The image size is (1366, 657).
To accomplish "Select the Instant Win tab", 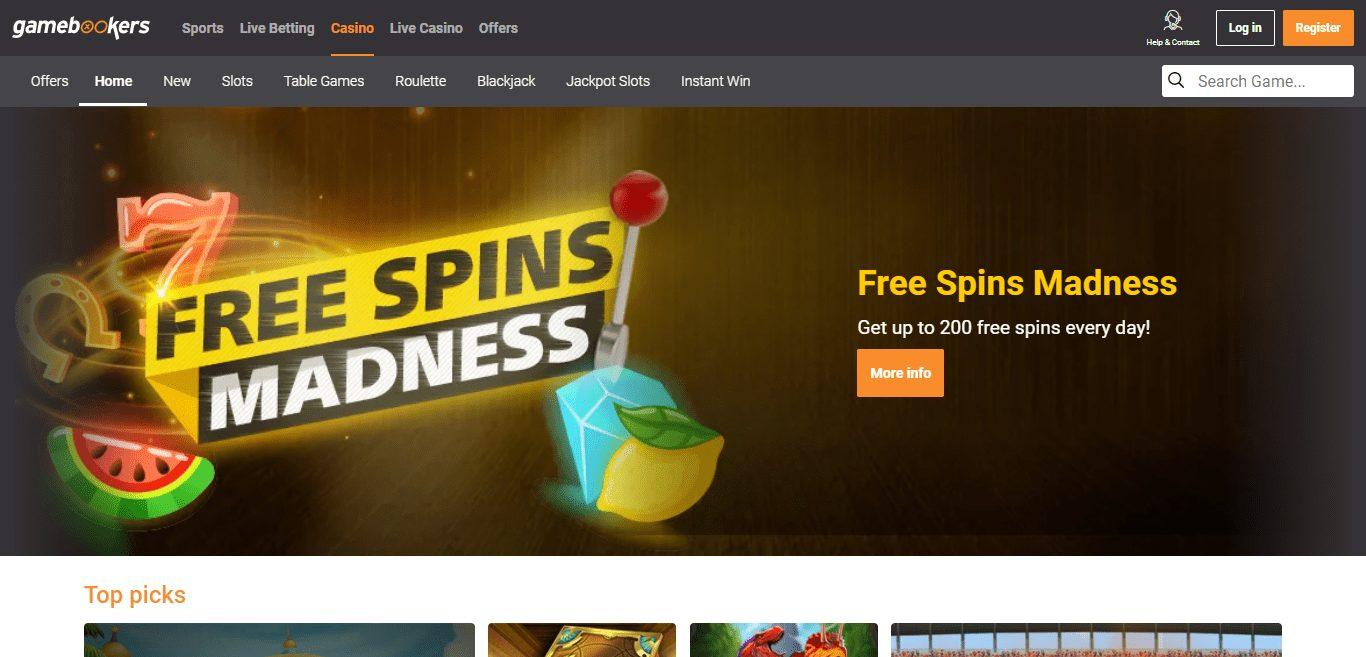I will click(x=715, y=81).
